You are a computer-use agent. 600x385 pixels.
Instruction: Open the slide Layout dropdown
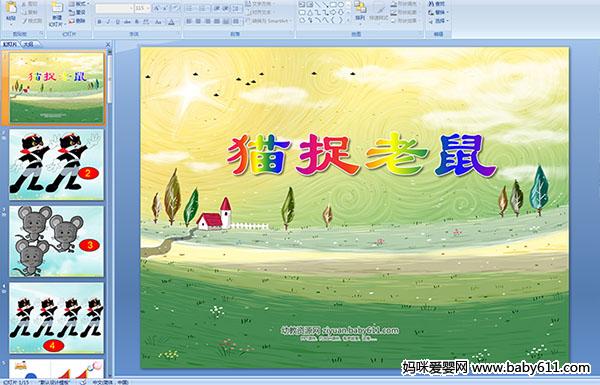[79, 4]
